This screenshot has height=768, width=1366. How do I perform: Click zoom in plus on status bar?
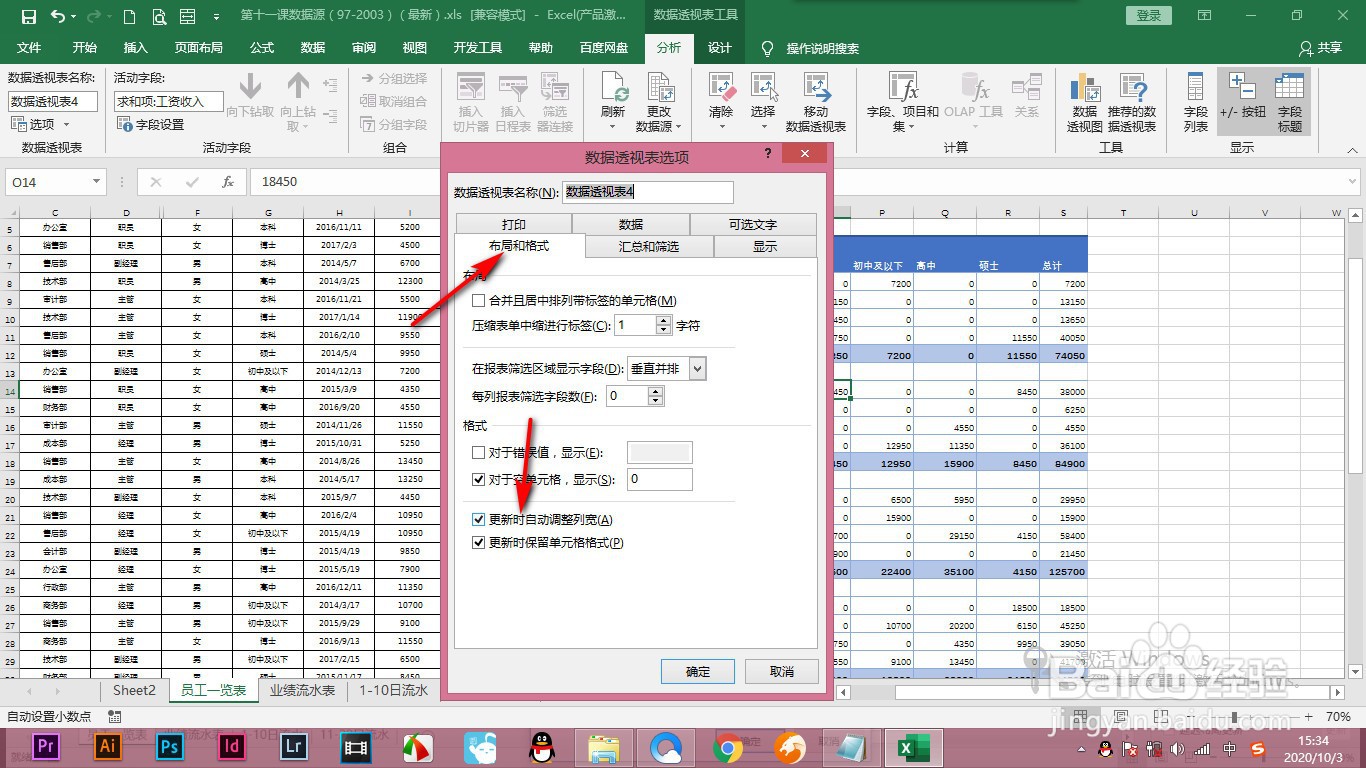(x=1307, y=717)
